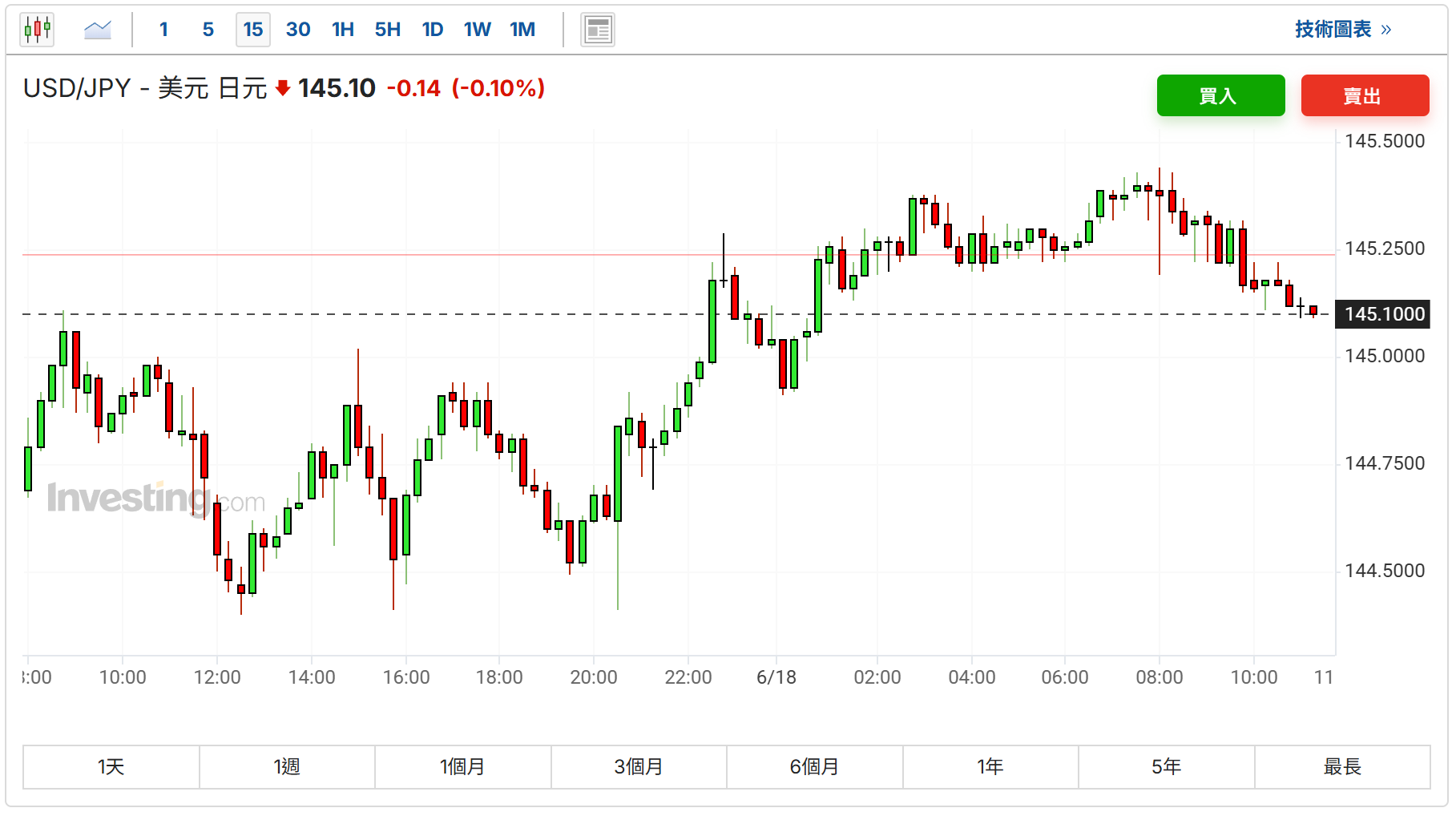Open the 技術圖表 link
The width and height of the screenshot is (1456, 820).
coord(1343,30)
